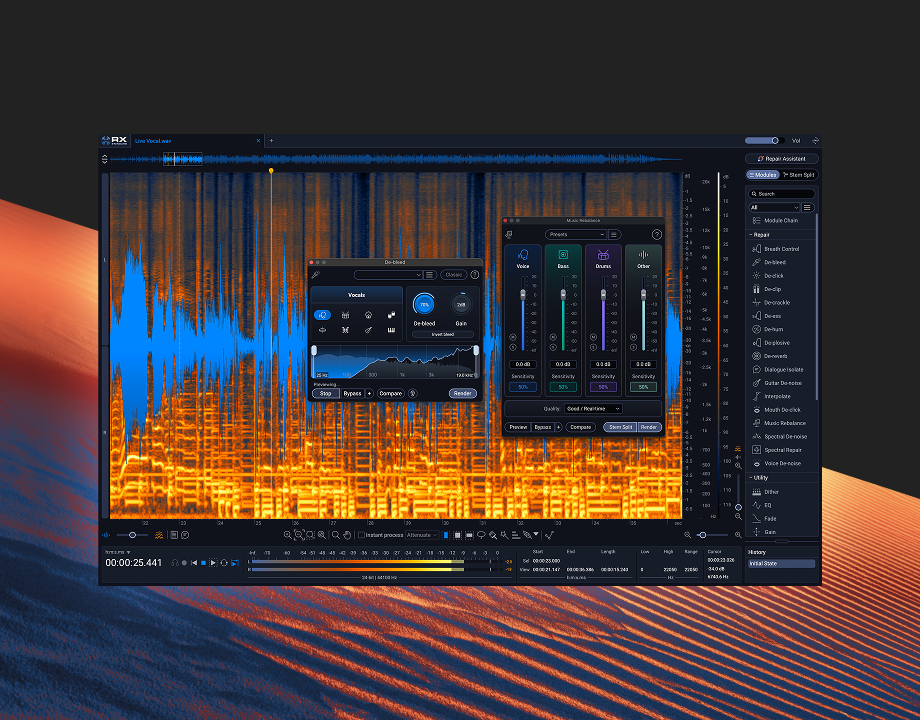Adjust the Voice gain fader handle

point(523,295)
